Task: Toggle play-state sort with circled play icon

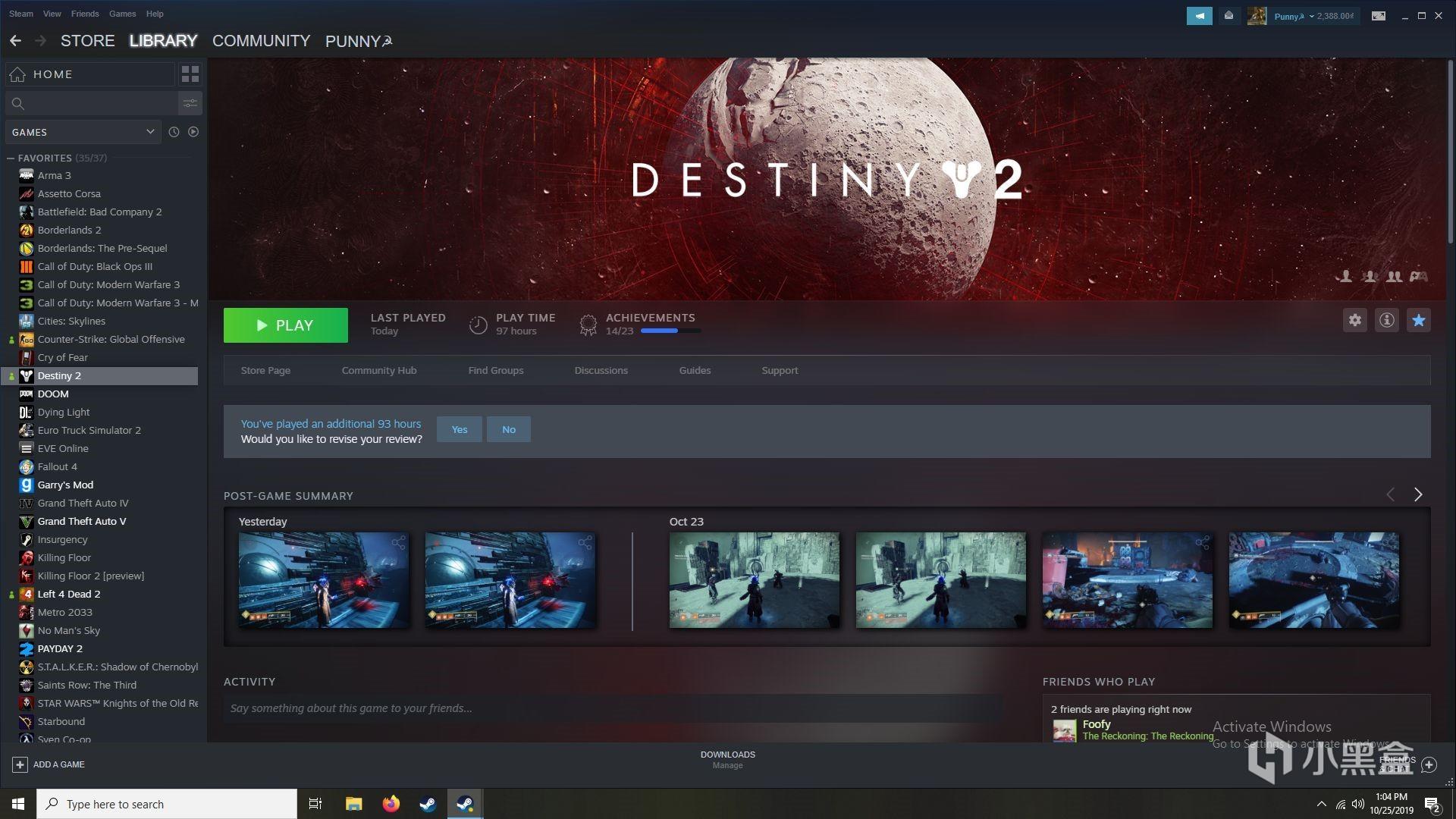Action: [193, 131]
